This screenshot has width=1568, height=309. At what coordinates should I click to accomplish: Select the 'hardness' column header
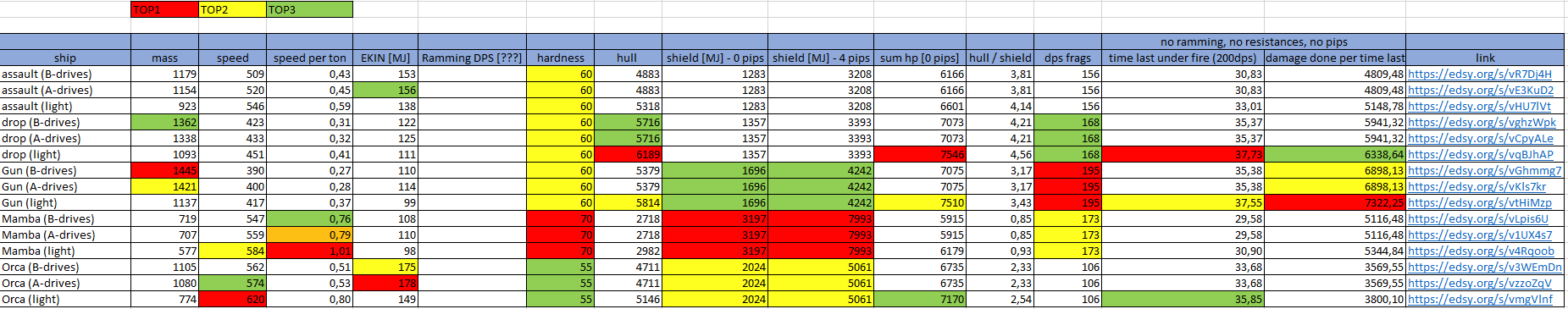pos(560,58)
